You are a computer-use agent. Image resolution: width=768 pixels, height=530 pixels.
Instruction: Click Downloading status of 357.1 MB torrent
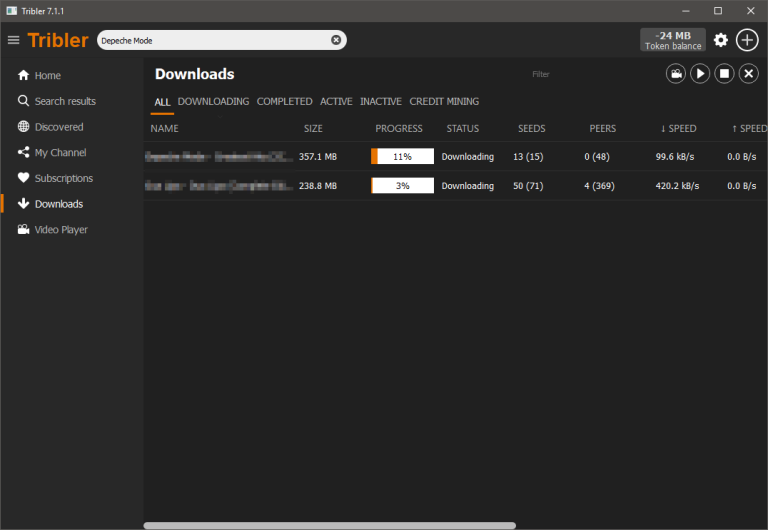[467, 157]
